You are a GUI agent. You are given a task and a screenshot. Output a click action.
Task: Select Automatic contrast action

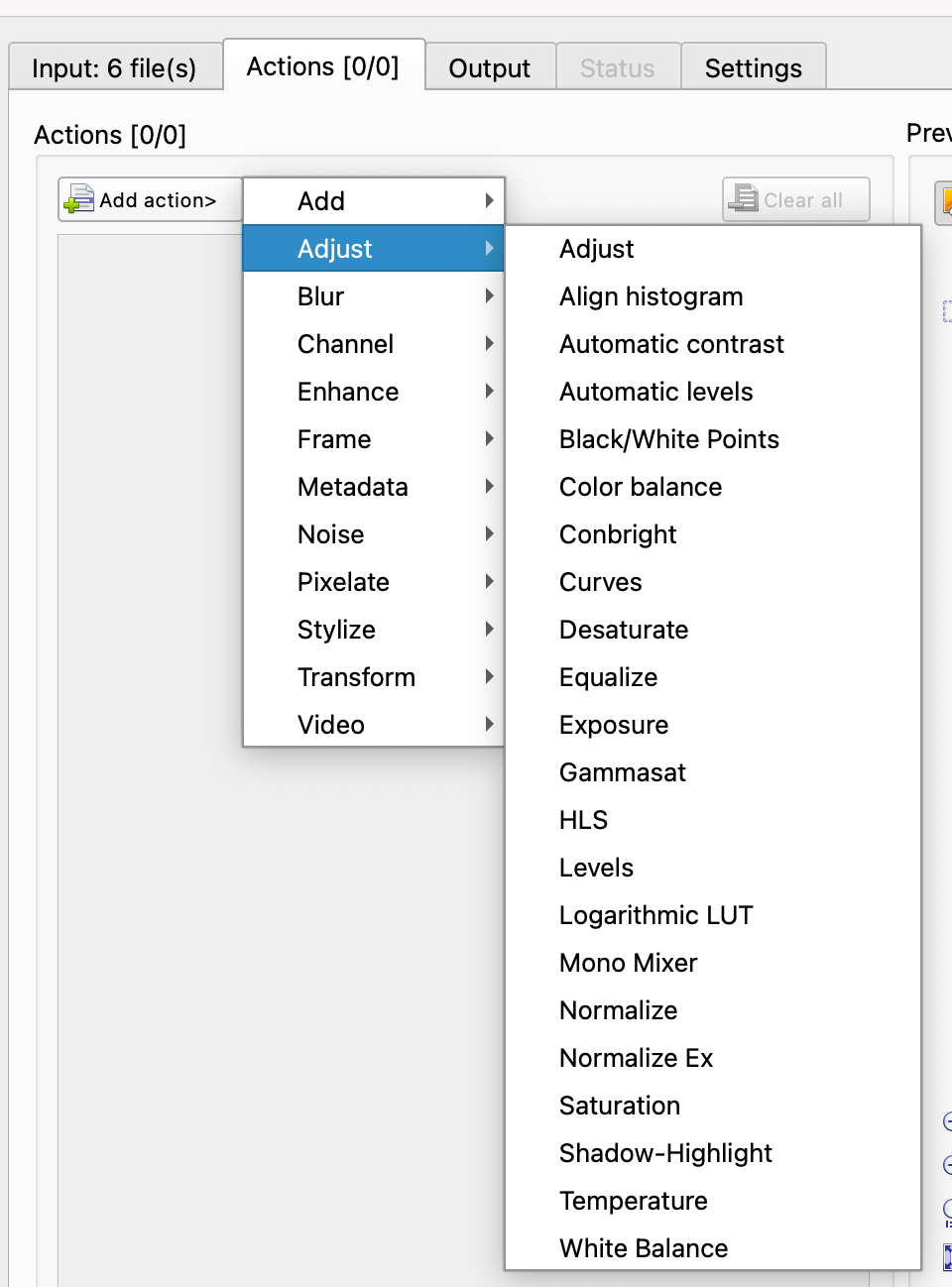click(671, 344)
